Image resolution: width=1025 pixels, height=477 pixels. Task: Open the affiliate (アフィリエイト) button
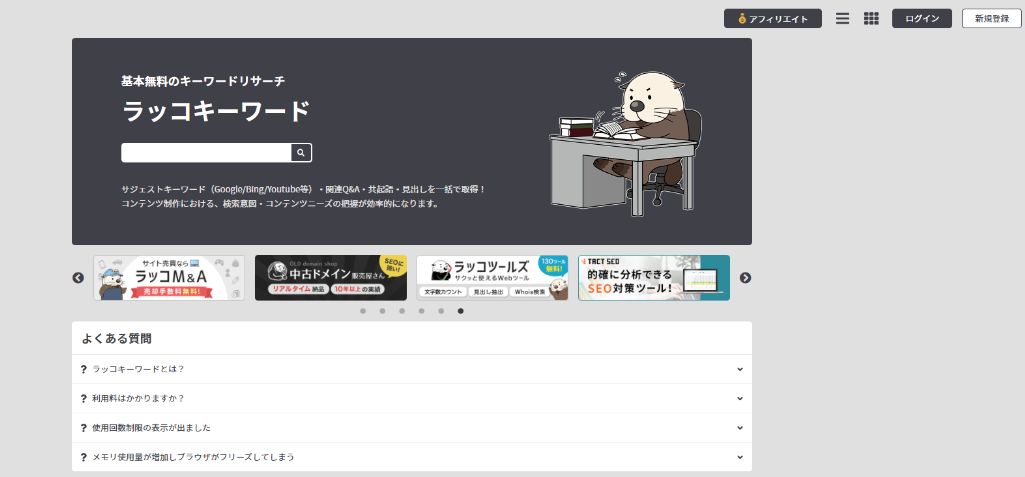pyautogui.click(x=773, y=18)
